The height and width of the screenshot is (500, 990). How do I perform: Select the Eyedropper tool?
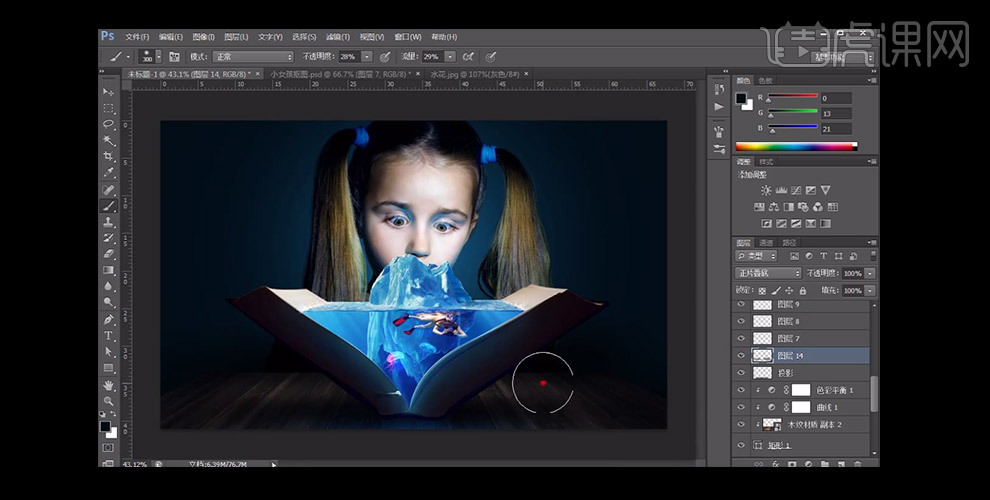[109, 172]
